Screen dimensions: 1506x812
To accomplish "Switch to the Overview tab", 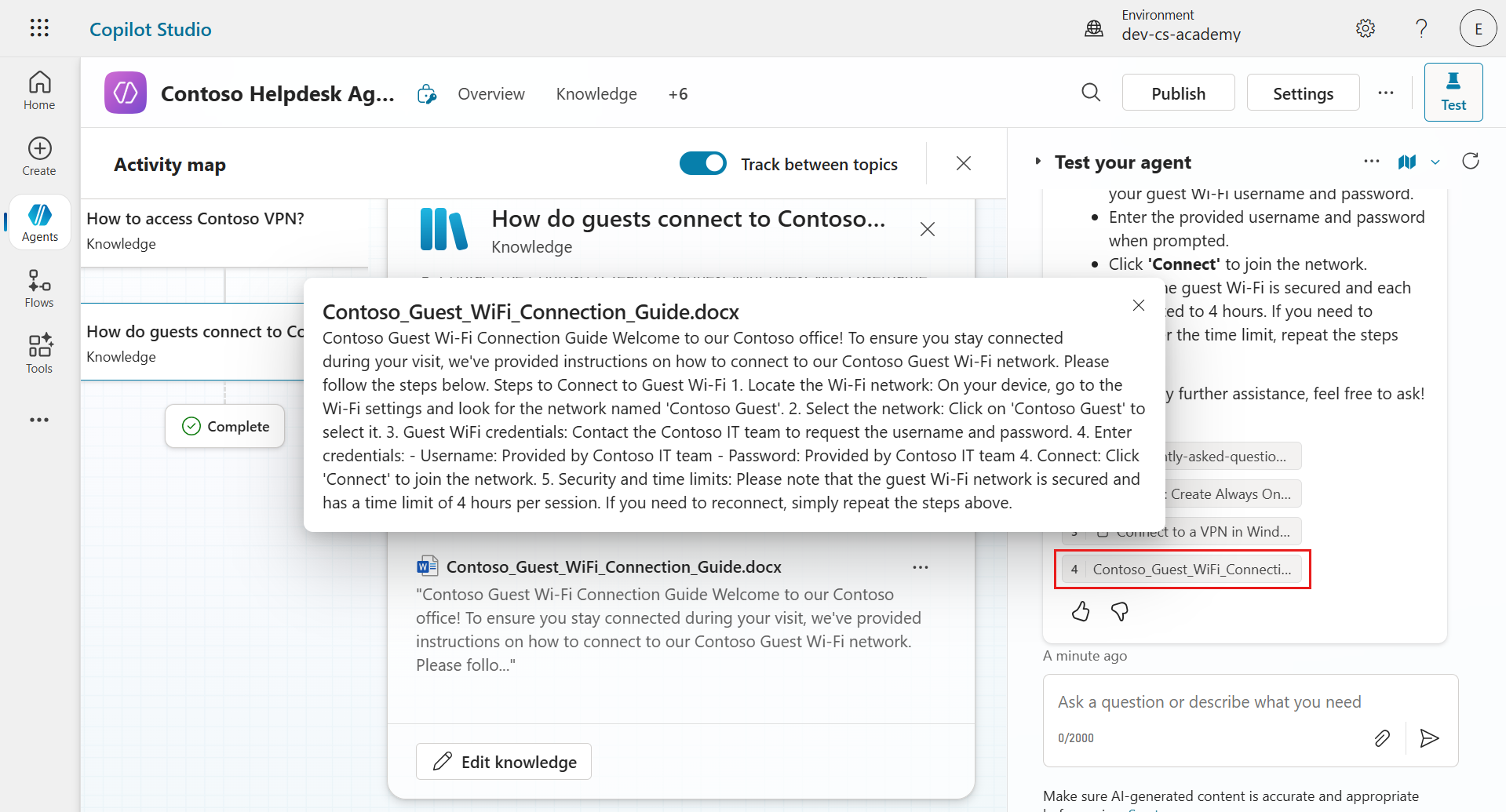I will pyautogui.click(x=491, y=94).
